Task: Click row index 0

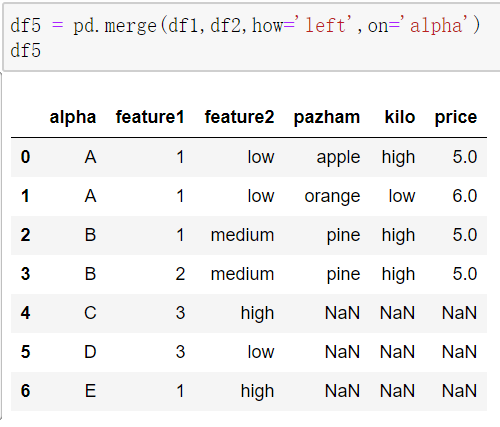Action: 26,157
